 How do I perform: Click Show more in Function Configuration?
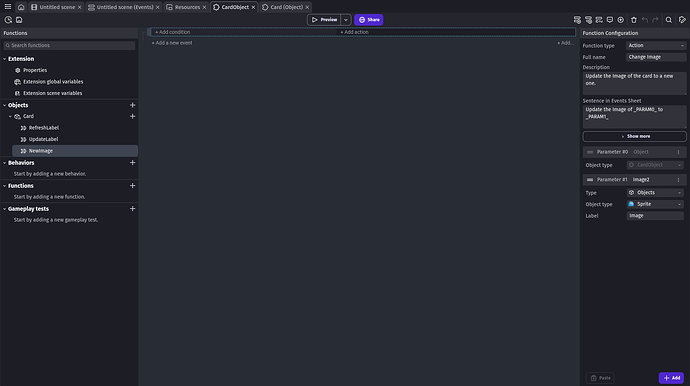tap(635, 136)
